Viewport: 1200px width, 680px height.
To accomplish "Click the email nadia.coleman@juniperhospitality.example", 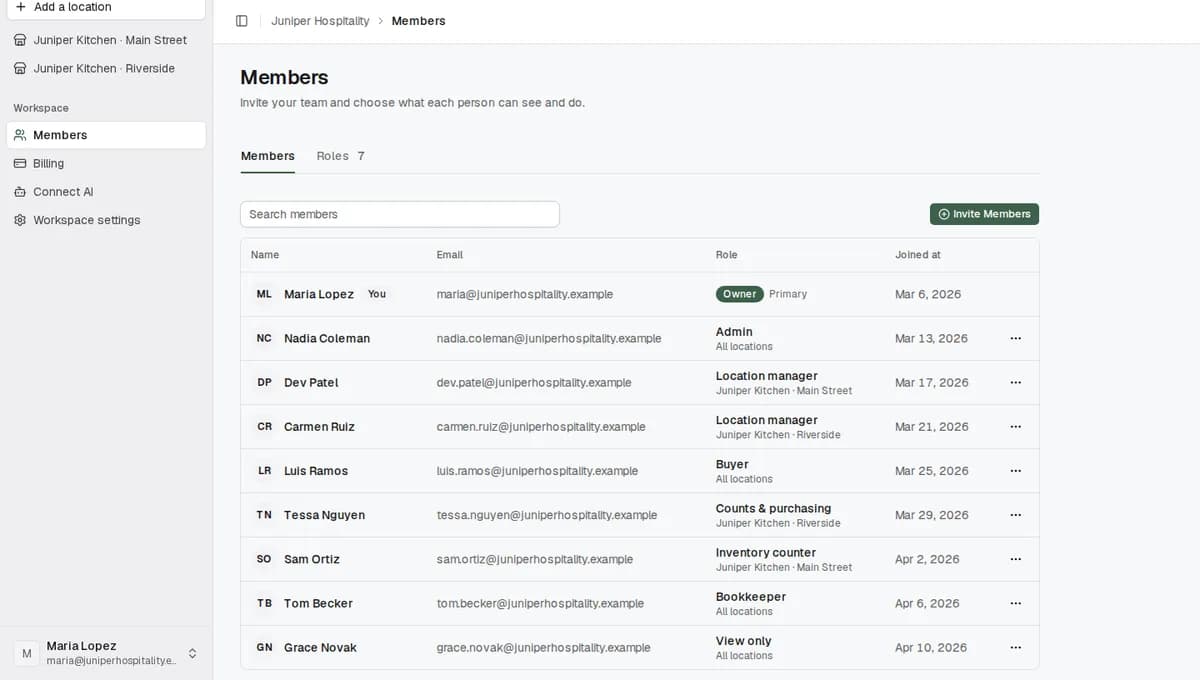I will 549,338.
